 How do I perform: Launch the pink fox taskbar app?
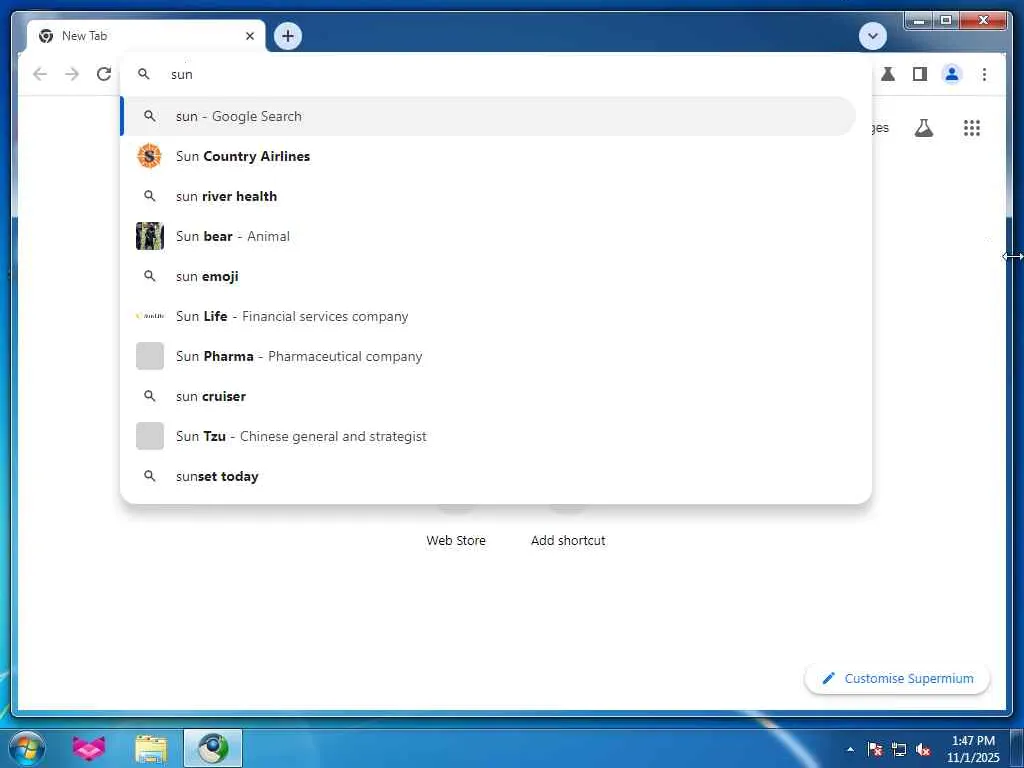tap(89, 748)
